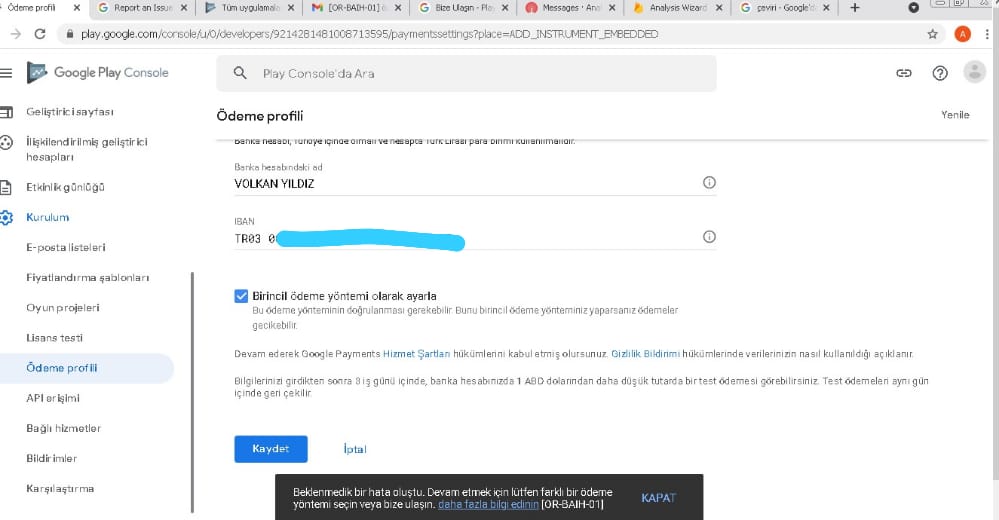The height and width of the screenshot is (520, 999).
Task: Open daha fazla bilgi edinin link
Action: click(488, 504)
